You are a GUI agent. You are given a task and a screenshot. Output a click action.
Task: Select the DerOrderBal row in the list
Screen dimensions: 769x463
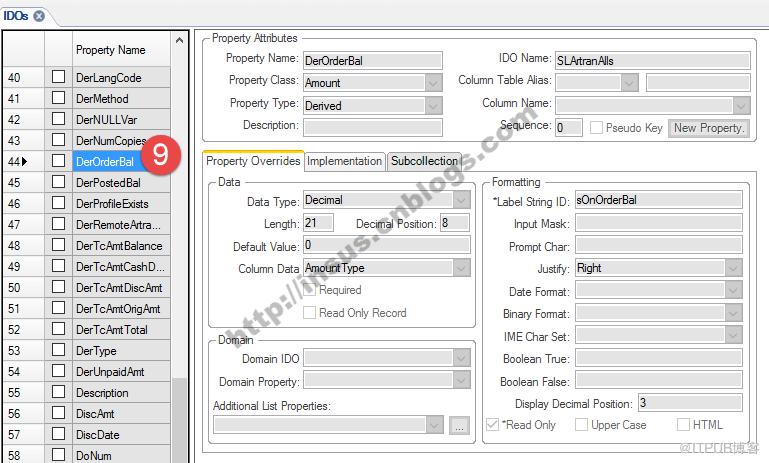121,161
